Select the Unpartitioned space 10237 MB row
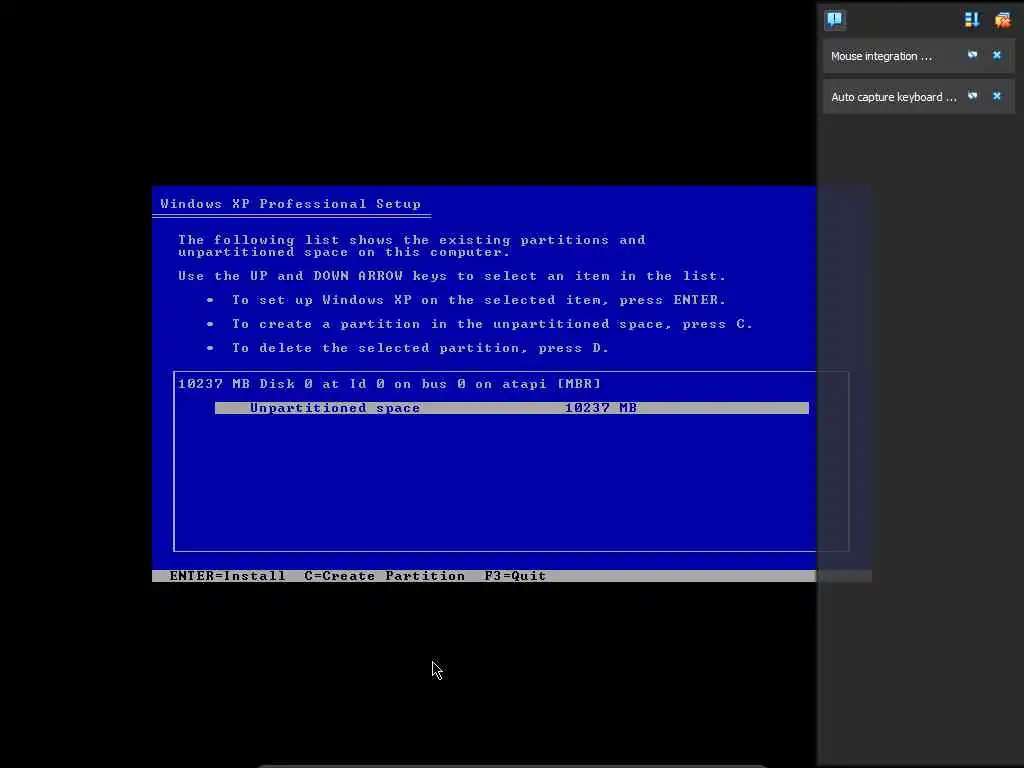The height and width of the screenshot is (768, 1024). point(511,408)
